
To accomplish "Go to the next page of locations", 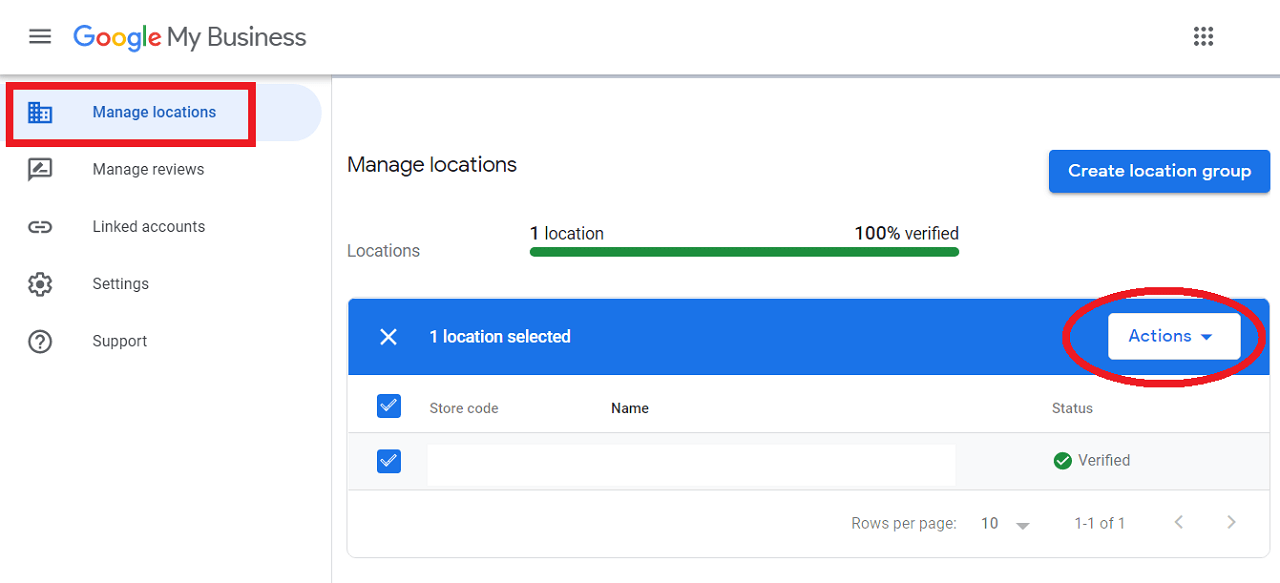I will tap(1231, 522).
